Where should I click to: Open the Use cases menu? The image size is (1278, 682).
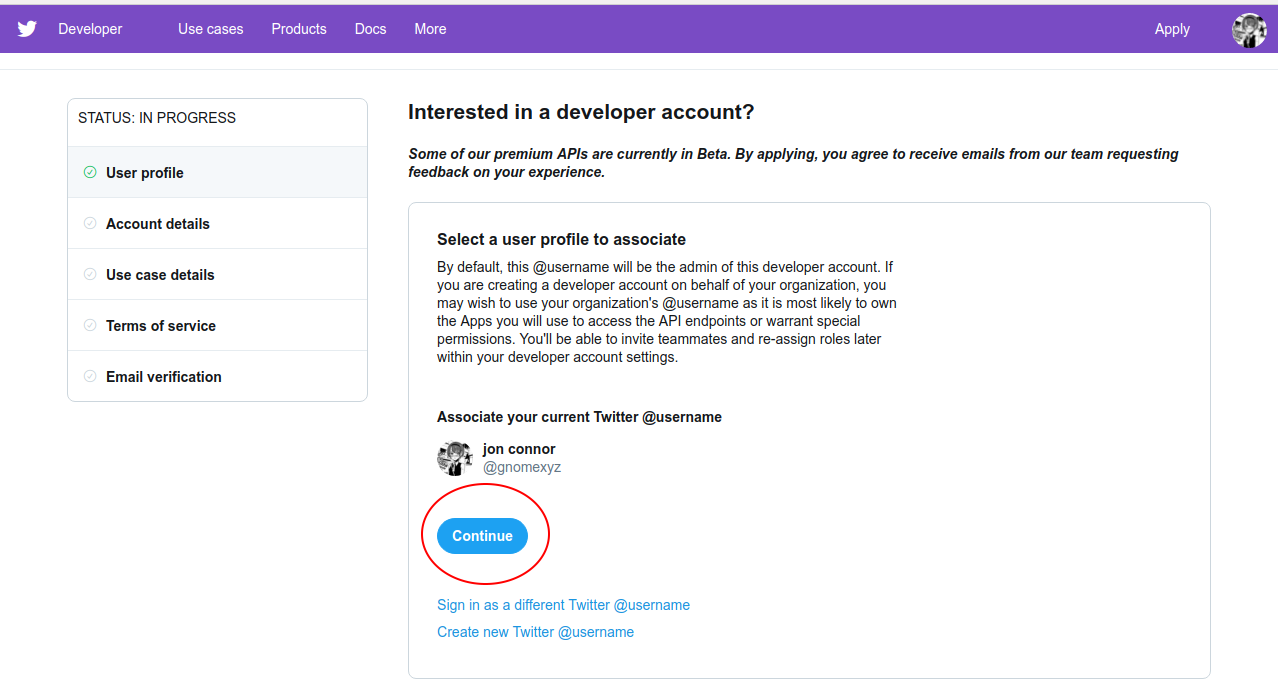[x=210, y=29]
